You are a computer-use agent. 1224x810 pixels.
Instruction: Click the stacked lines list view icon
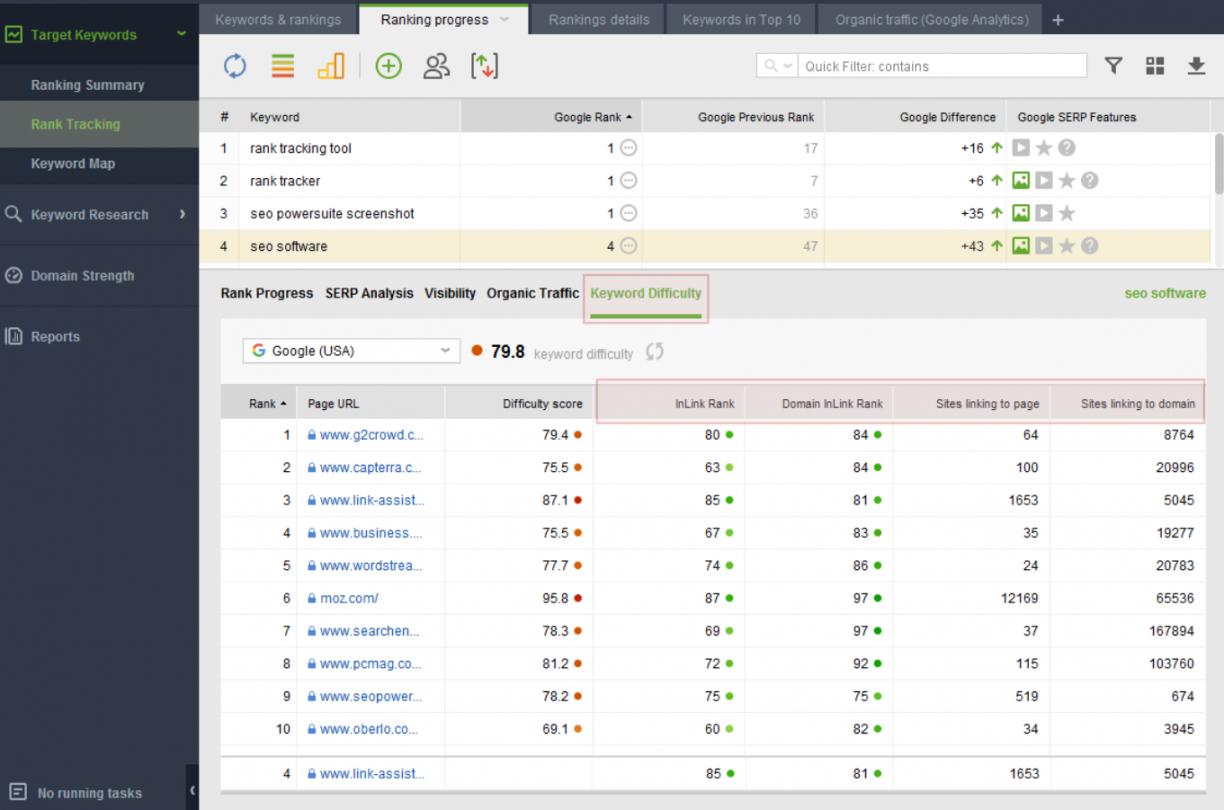click(x=283, y=66)
